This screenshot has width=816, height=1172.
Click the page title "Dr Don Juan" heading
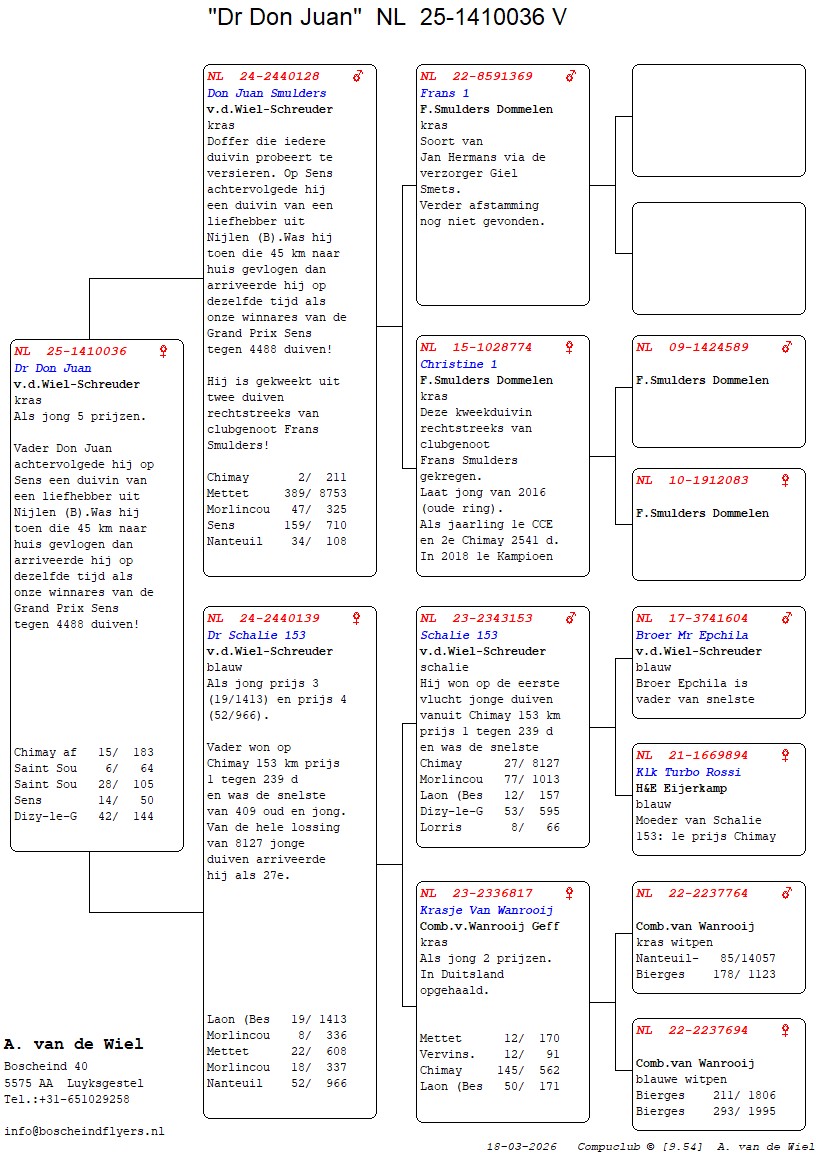click(x=388, y=18)
